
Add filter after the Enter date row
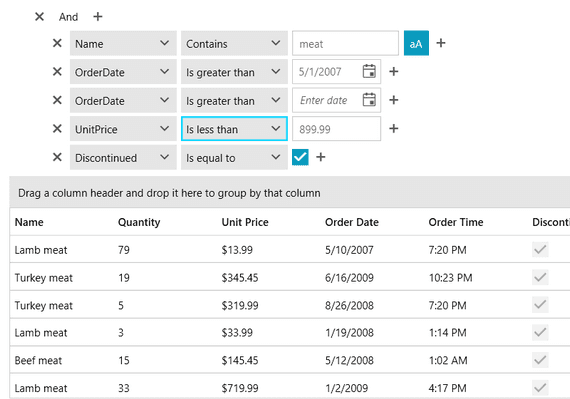pyautogui.click(x=394, y=100)
